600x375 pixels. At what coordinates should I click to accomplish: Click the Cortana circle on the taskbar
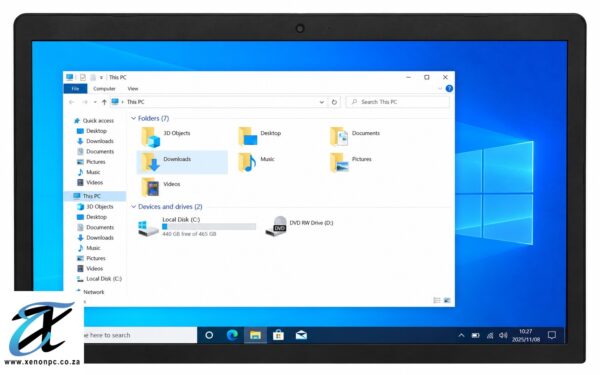(x=209, y=335)
